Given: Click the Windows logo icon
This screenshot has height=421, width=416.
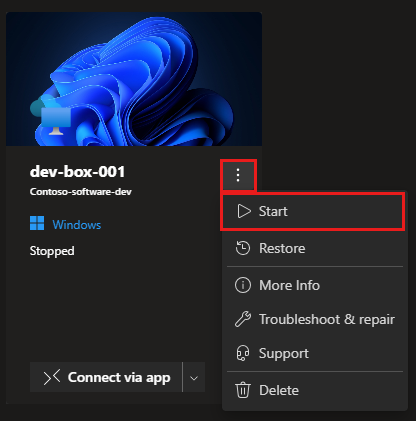Looking at the screenshot, I should coord(37,223).
